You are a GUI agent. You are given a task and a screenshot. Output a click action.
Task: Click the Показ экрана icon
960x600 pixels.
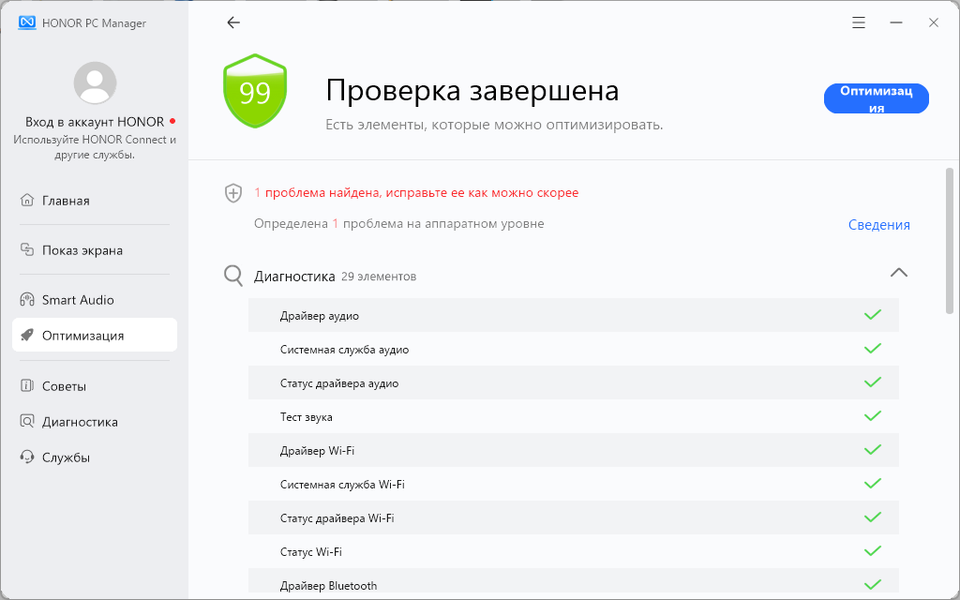point(27,250)
